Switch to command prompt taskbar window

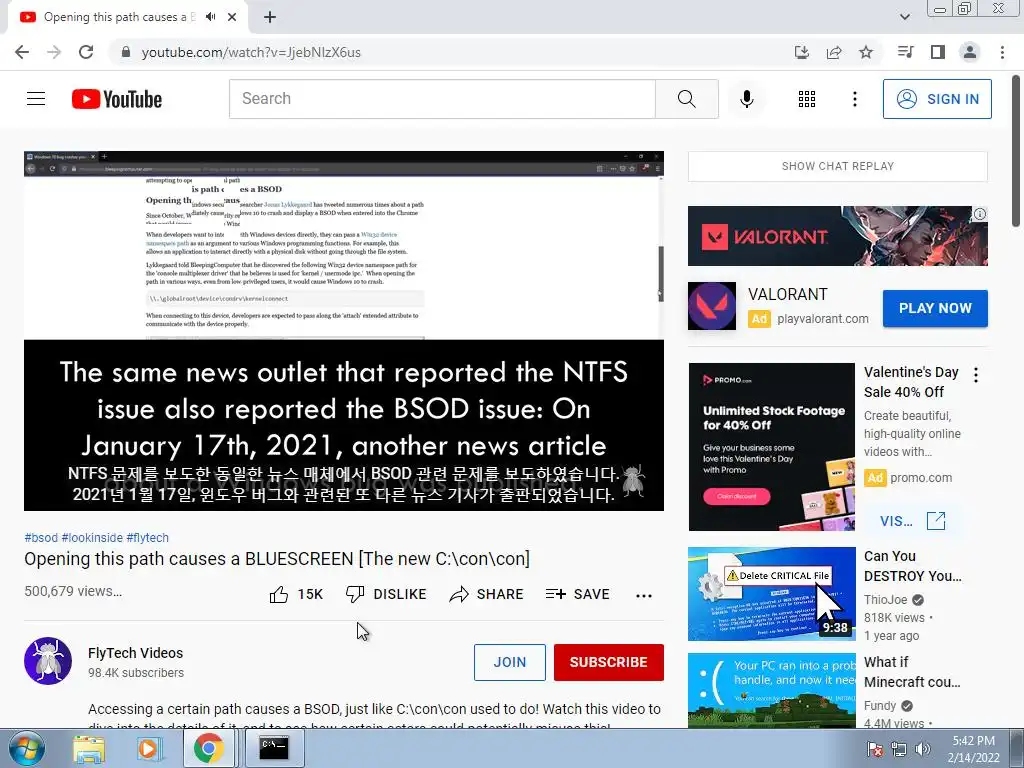coord(274,748)
